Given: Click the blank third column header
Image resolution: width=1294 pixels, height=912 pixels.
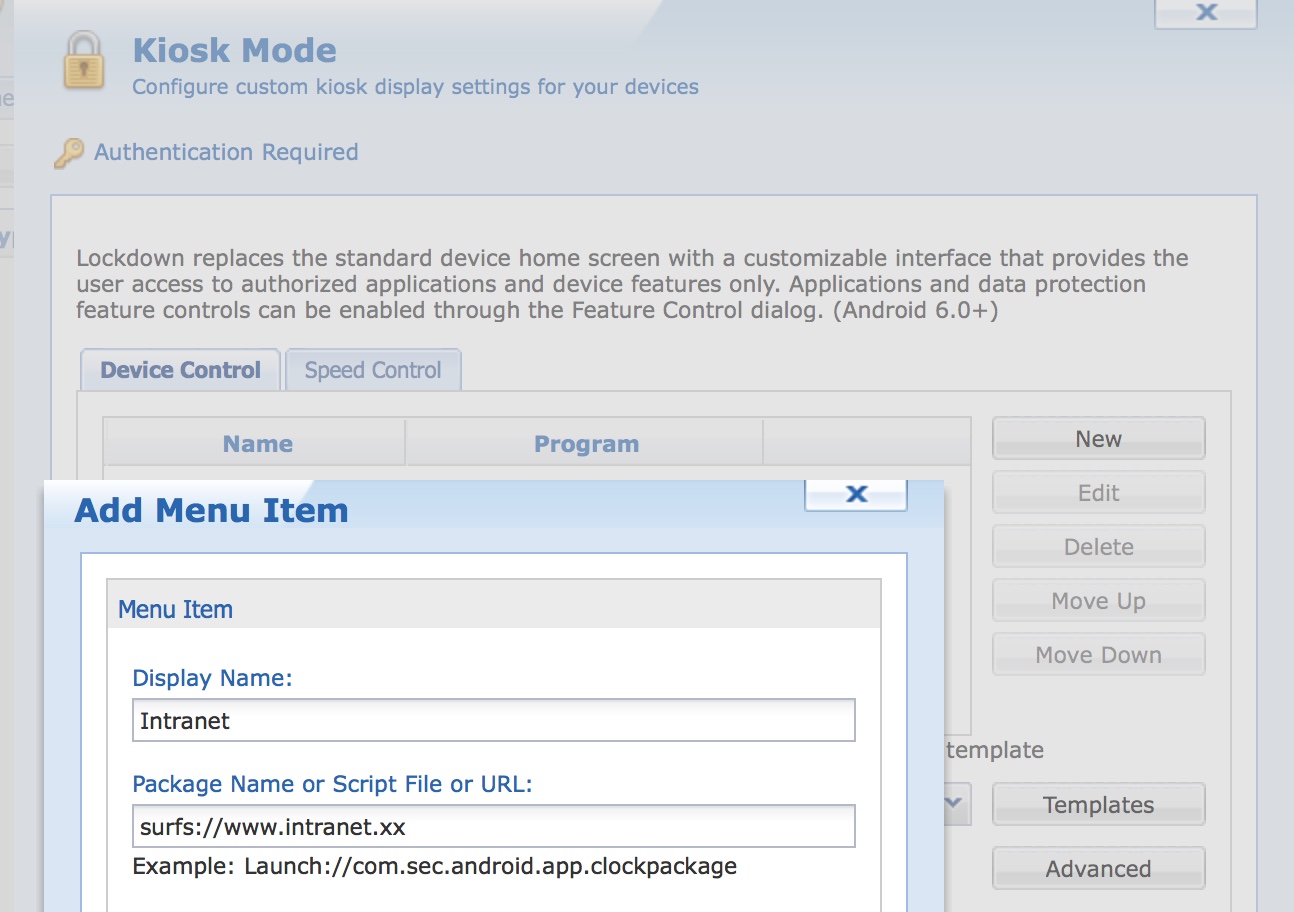Looking at the screenshot, I should [866, 444].
